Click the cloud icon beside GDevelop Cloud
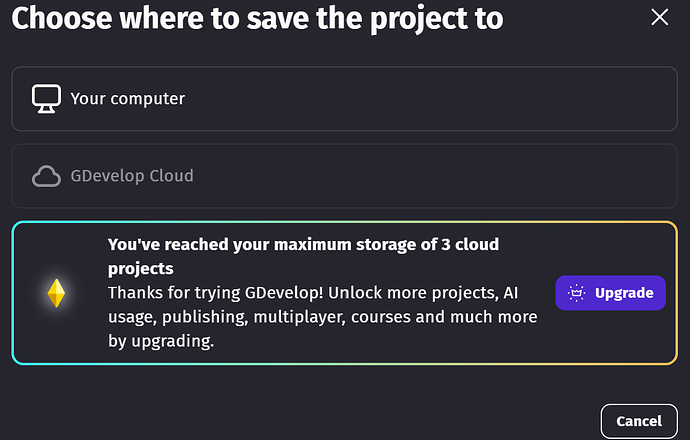Screen dimensions: 690x440 coord(46,176)
